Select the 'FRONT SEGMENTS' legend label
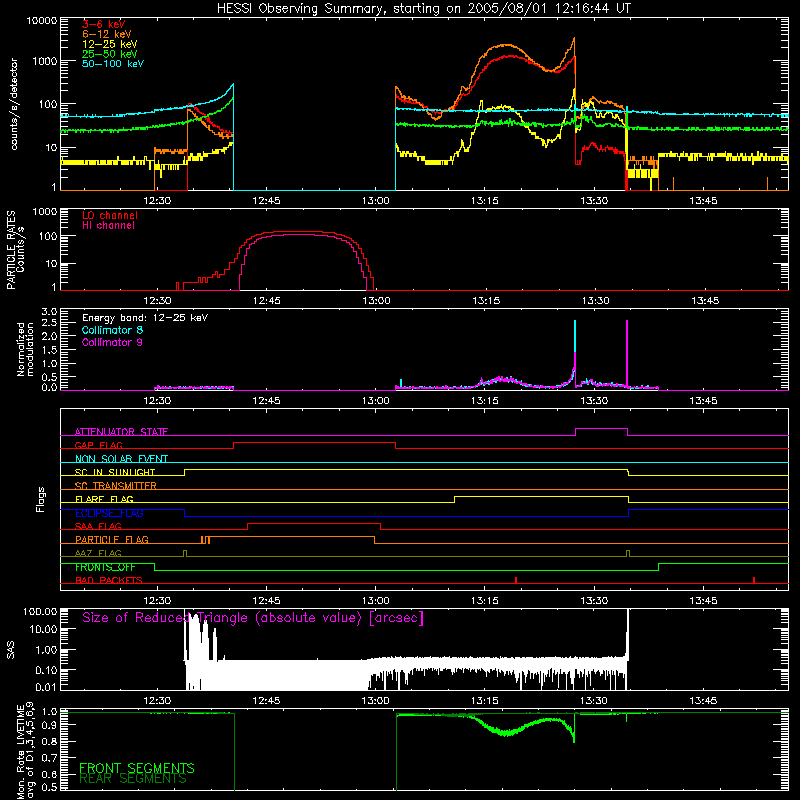The image size is (800, 800). point(137,768)
